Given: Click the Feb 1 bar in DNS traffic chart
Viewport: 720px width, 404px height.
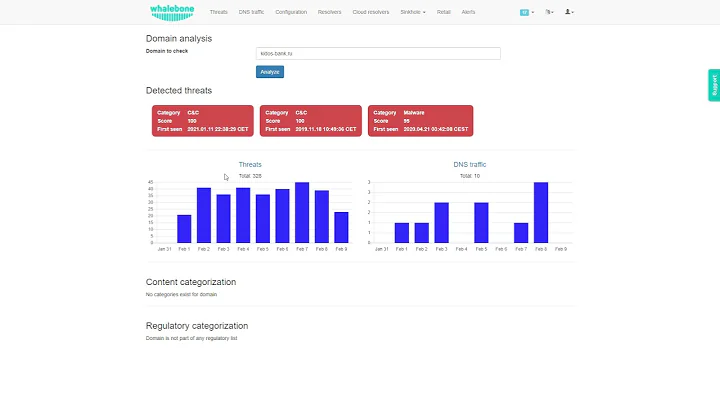Looking at the screenshot, I should [402, 233].
